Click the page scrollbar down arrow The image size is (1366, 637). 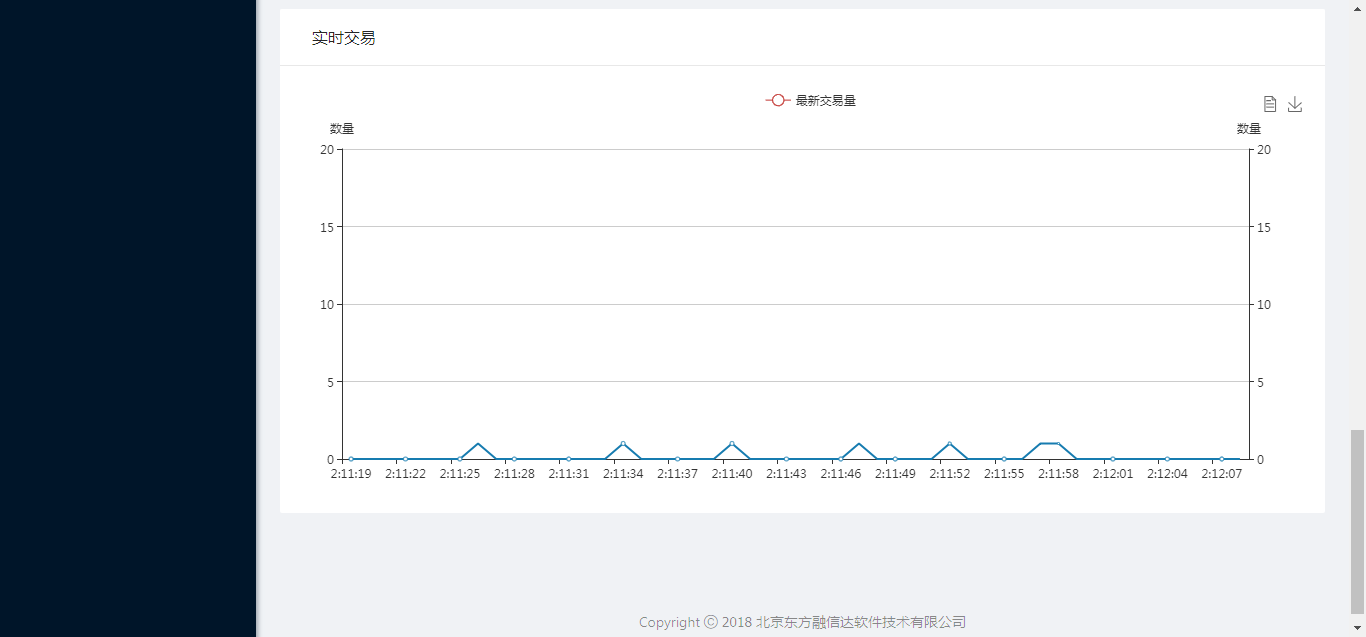pos(1357,627)
